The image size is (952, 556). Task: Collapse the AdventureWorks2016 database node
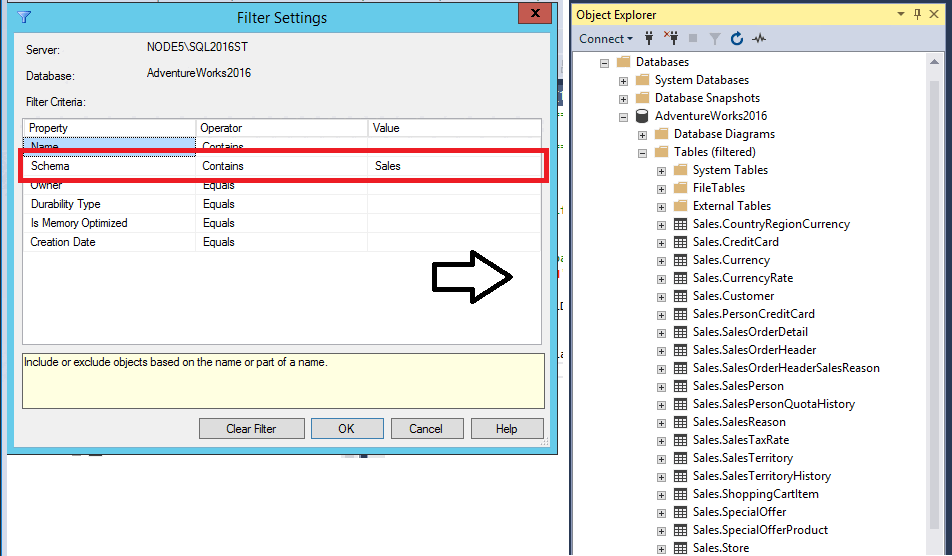(623, 117)
